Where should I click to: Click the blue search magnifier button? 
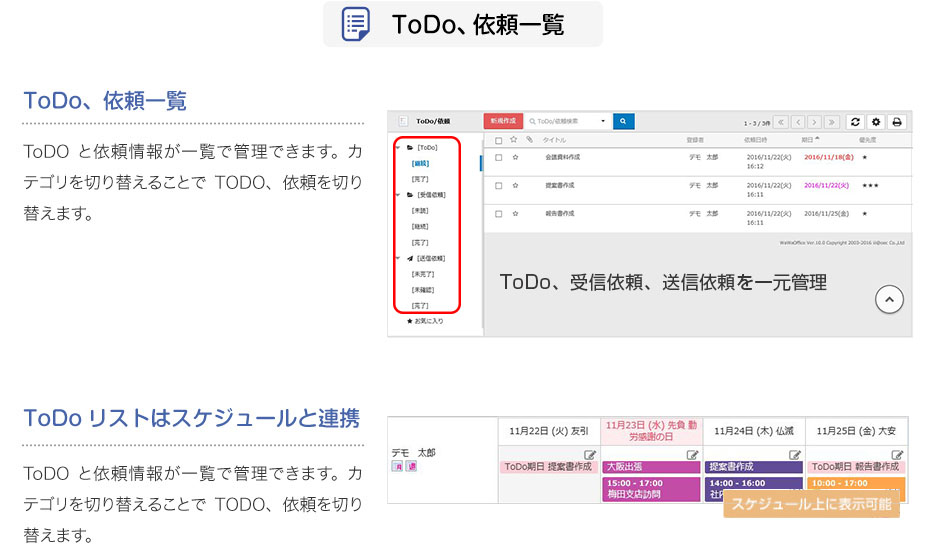pos(624,121)
